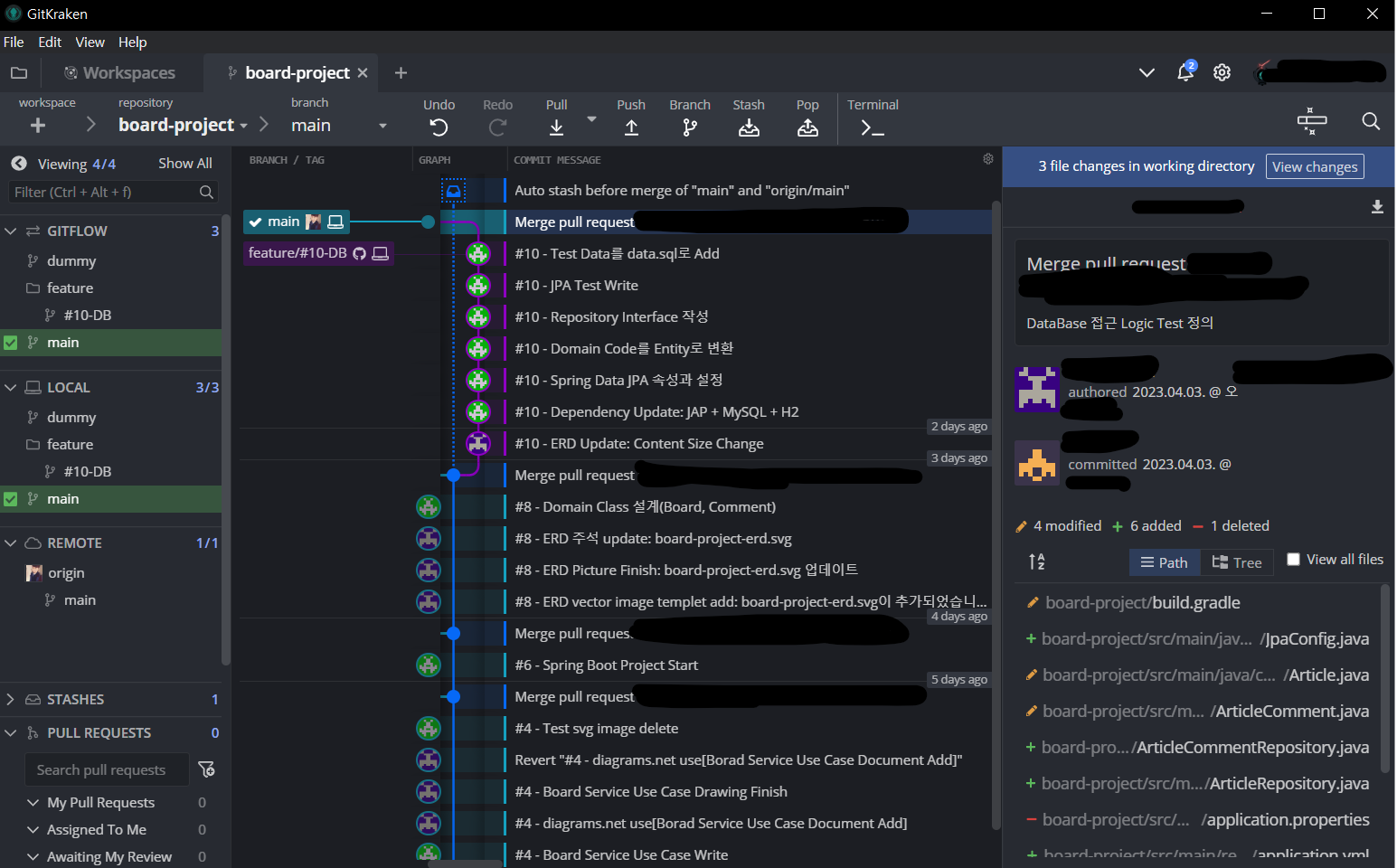Collapse the GITFLOW section
The height and width of the screenshot is (868, 1397).
tap(11, 231)
